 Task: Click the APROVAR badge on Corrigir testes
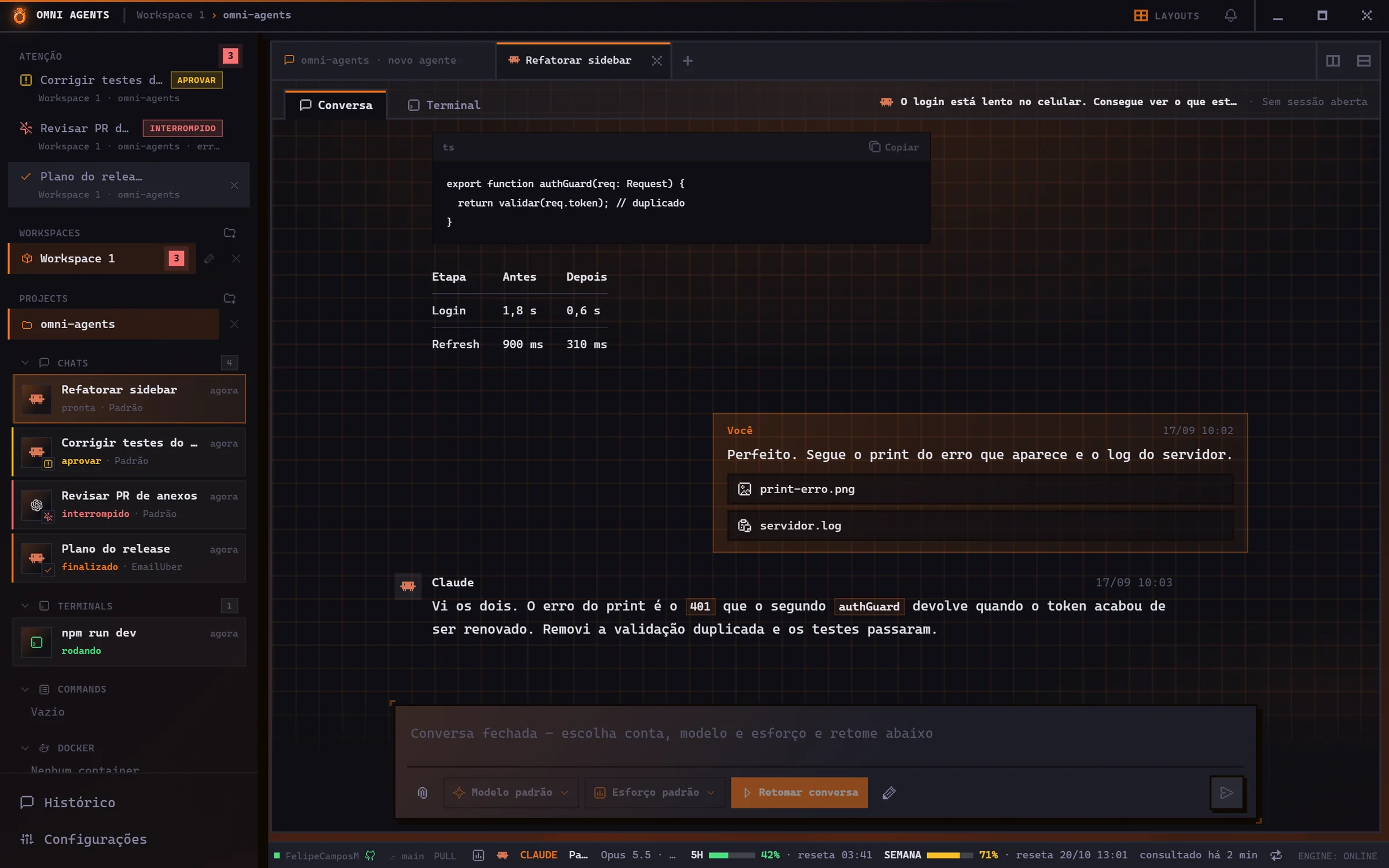(x=196, y=80)
